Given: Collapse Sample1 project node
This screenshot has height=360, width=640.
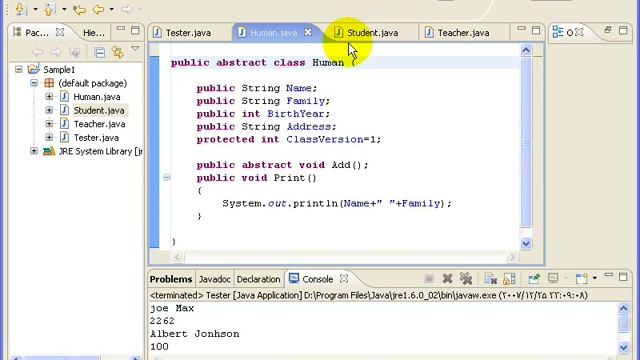Looking at the screenshot, I should (19, 69).
